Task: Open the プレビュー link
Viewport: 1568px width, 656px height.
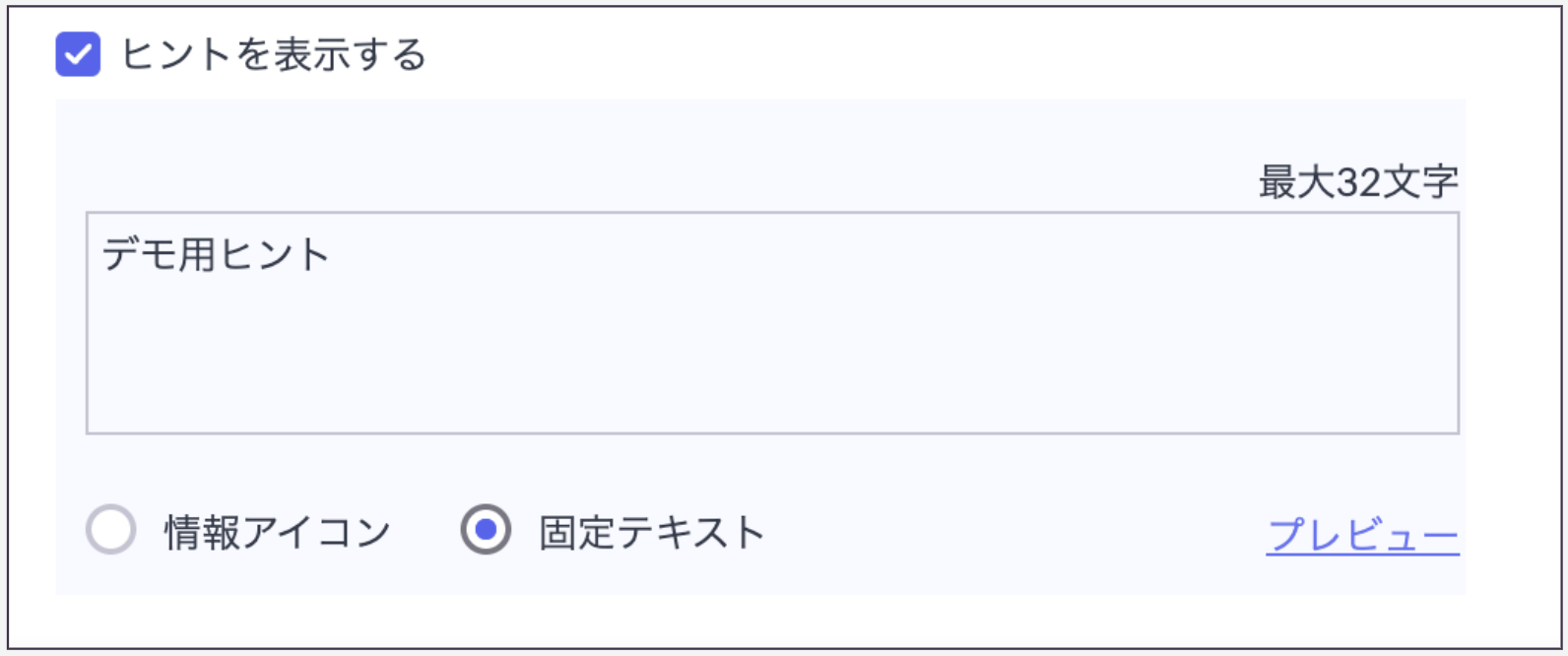Action: pos(1362,535)
